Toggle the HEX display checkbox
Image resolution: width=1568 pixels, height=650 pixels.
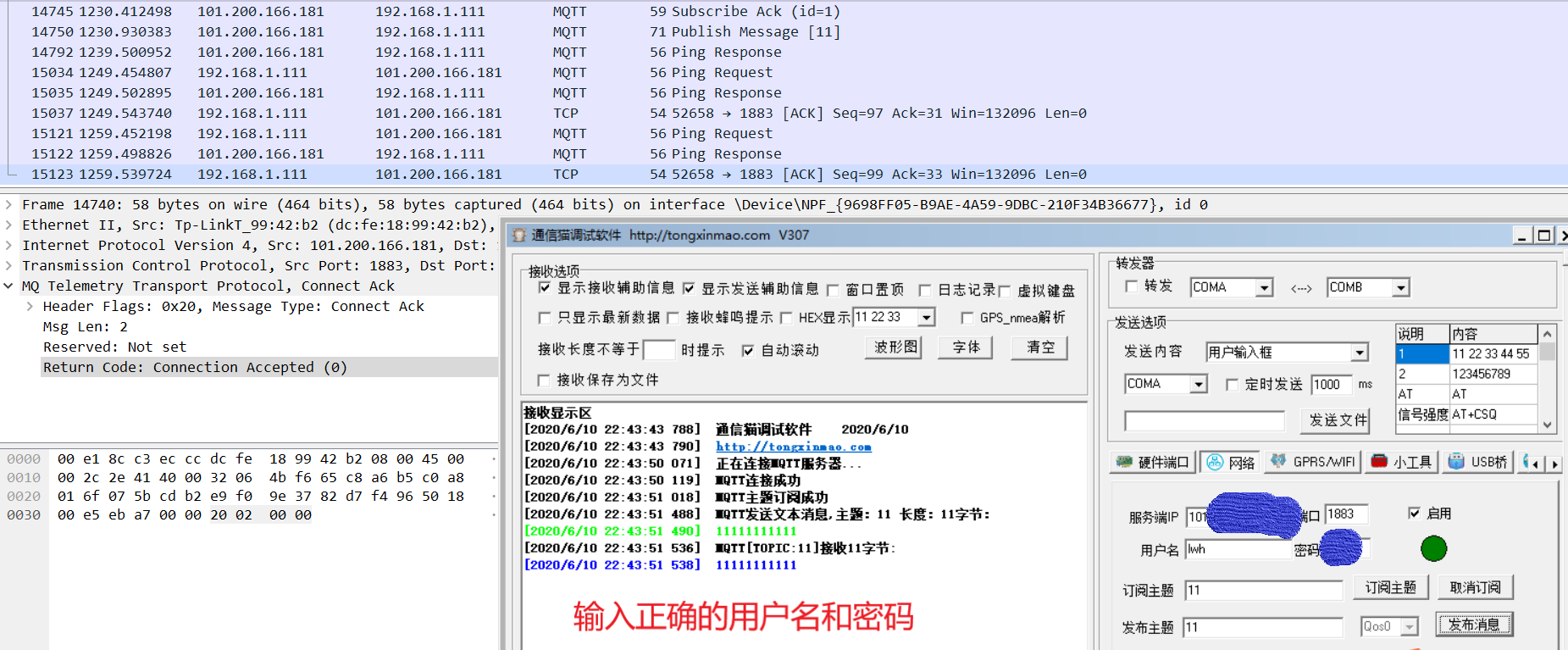[786, 318]
